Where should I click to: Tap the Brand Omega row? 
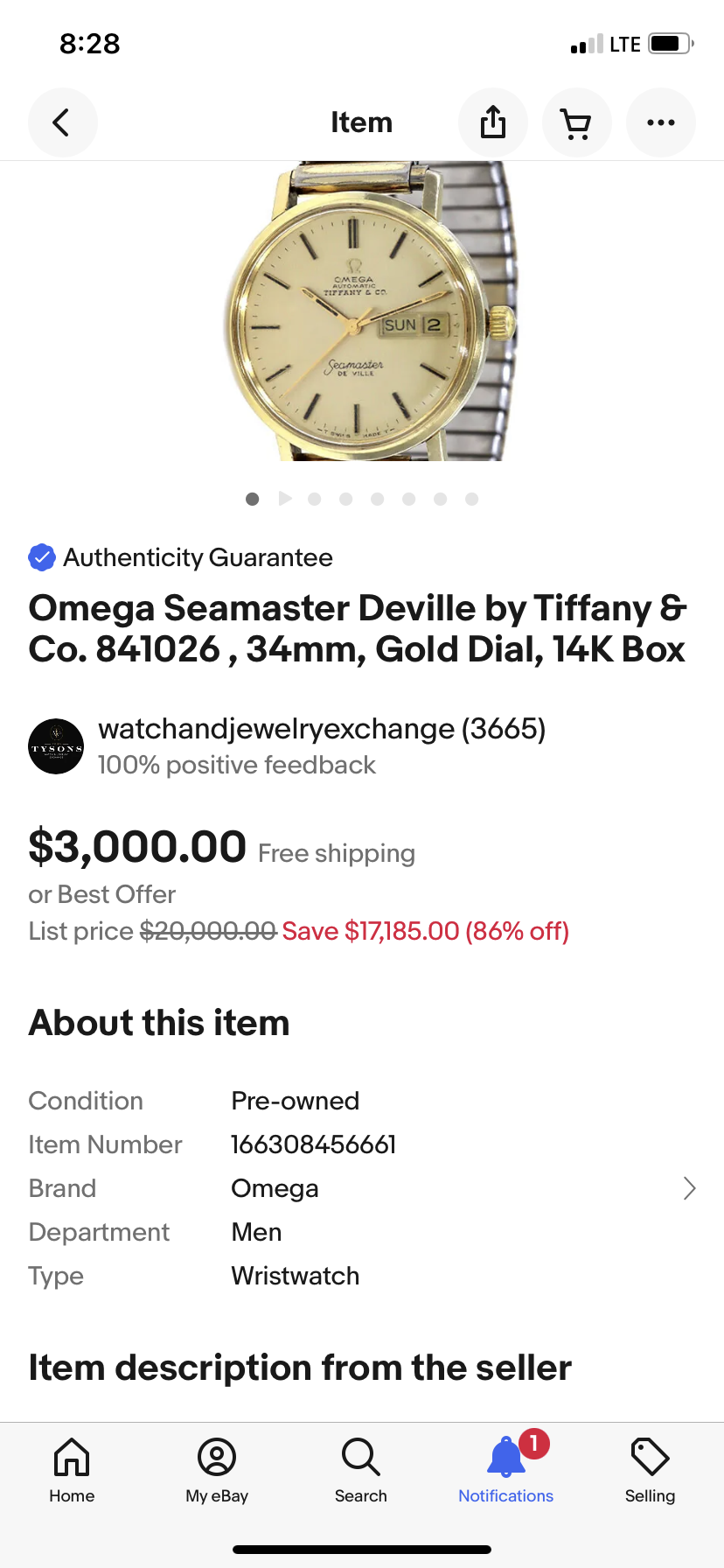(275, 1188)
